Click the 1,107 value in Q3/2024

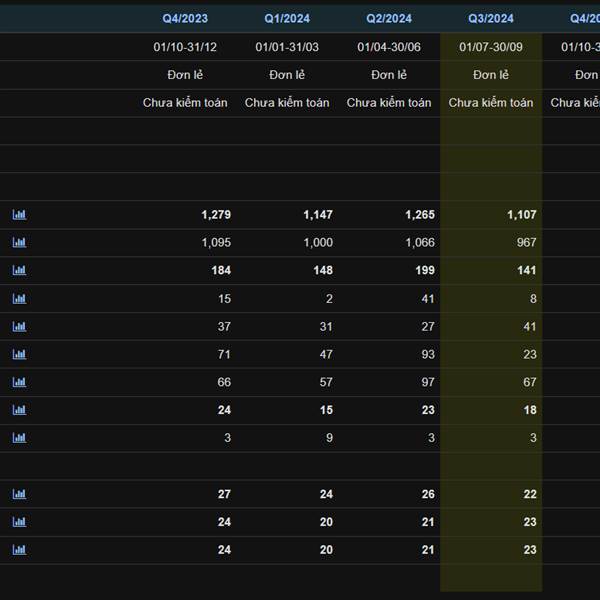tap(521, 214)
